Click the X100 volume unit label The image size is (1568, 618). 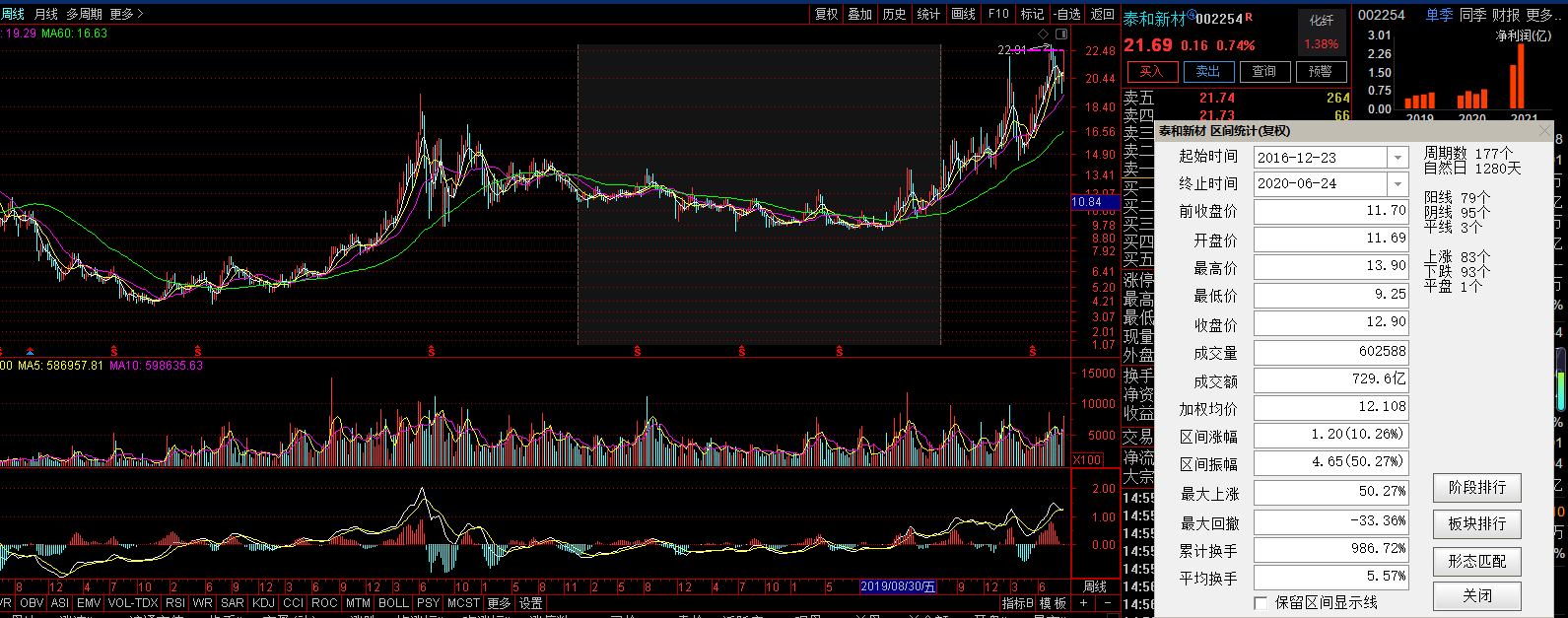(x=1087, y=460)
